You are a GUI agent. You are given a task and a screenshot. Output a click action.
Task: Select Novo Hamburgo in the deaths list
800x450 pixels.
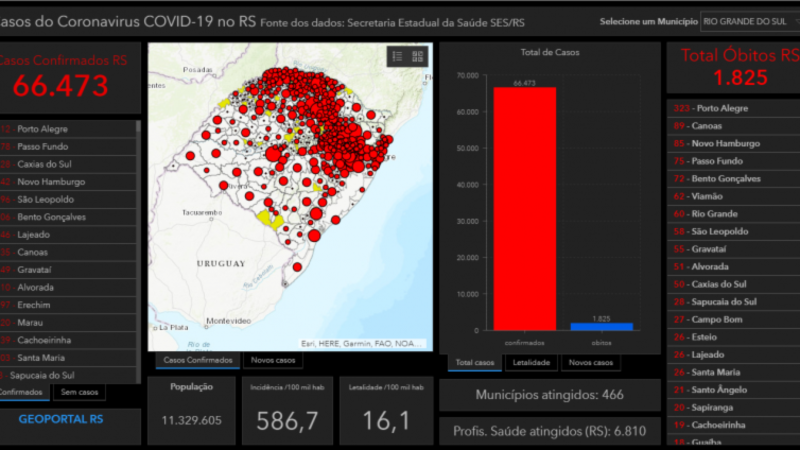tap(734, 143)
